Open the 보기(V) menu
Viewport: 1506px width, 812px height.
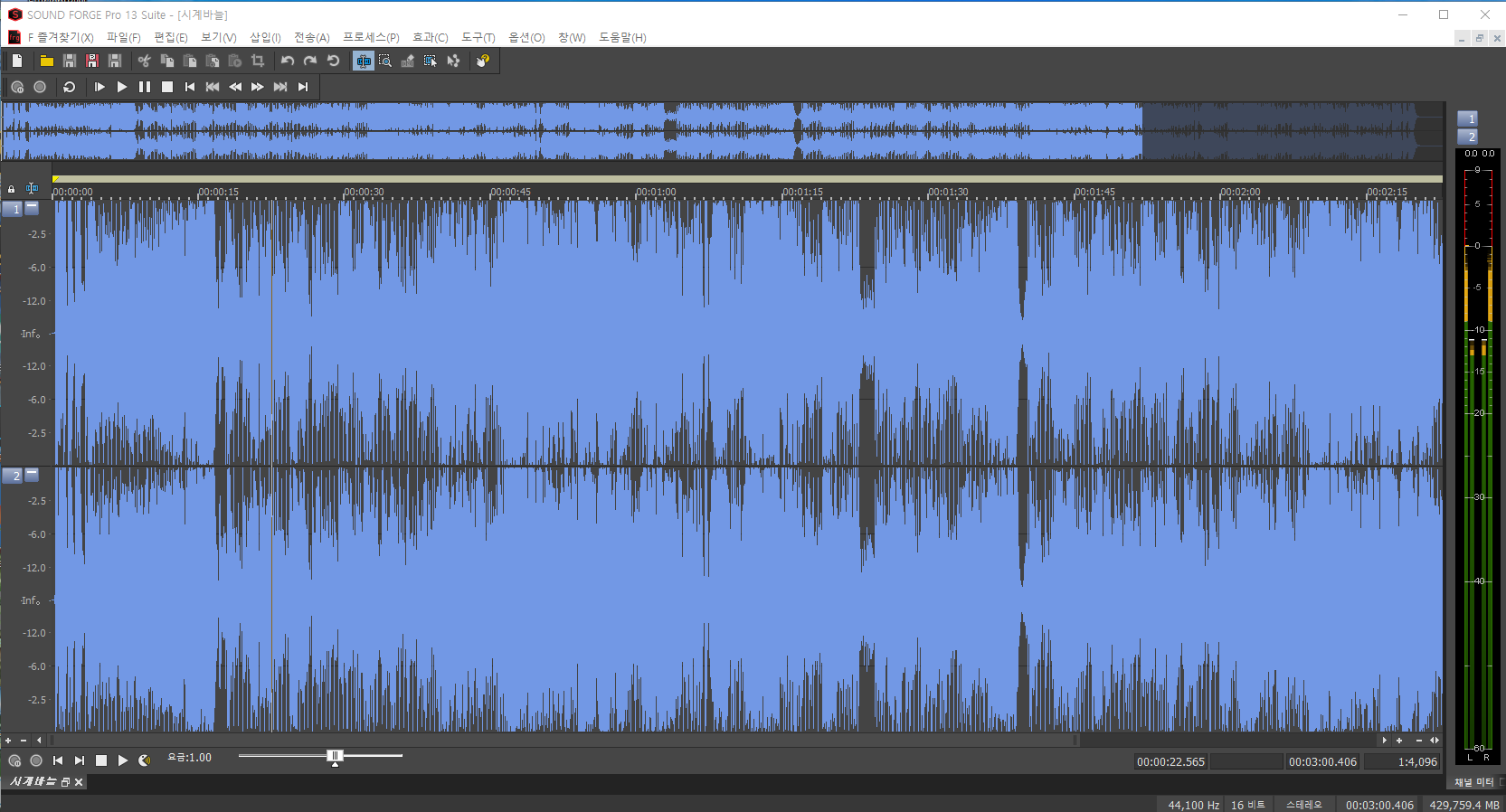219,37
